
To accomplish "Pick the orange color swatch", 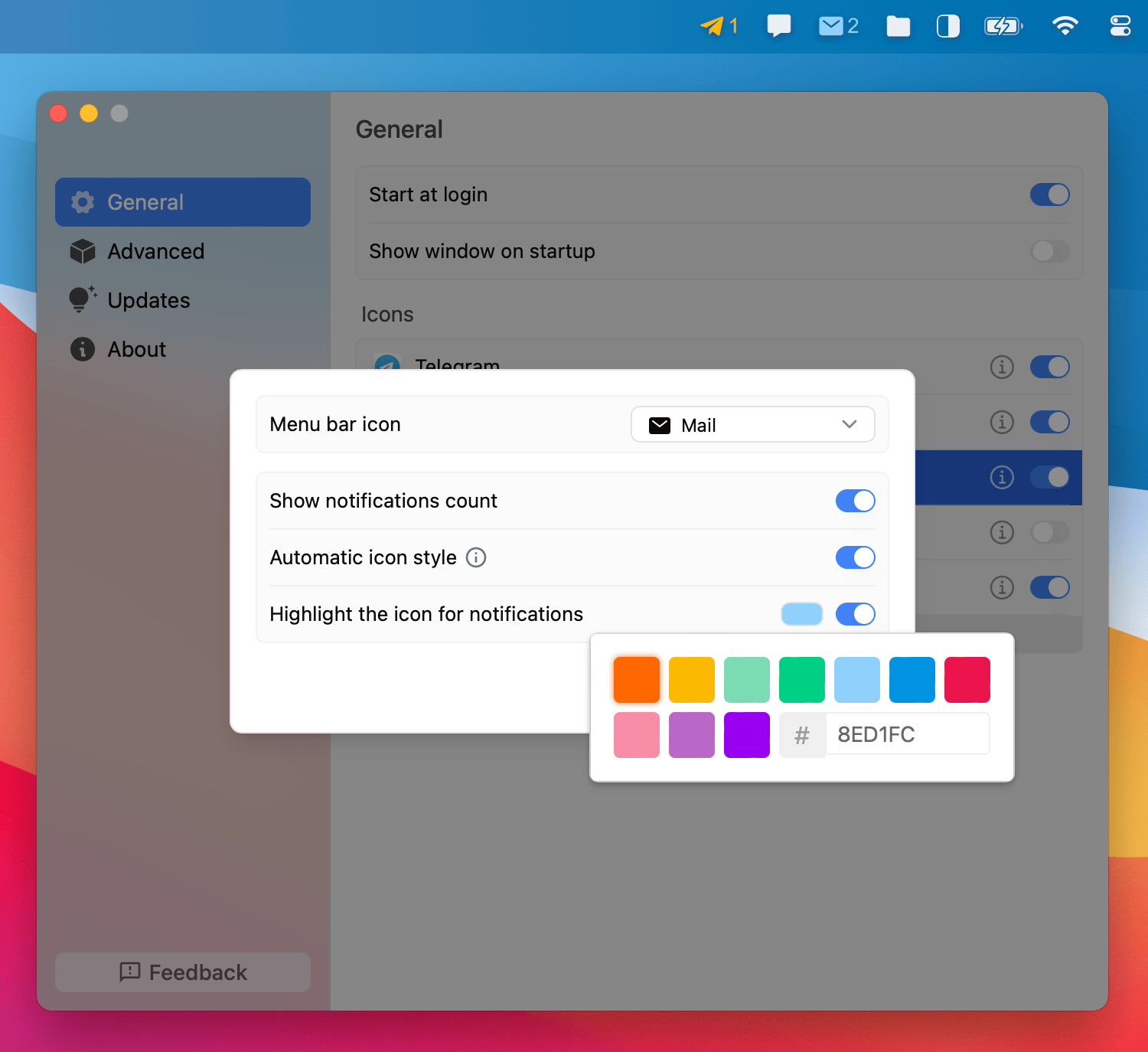I will (637, 680).
